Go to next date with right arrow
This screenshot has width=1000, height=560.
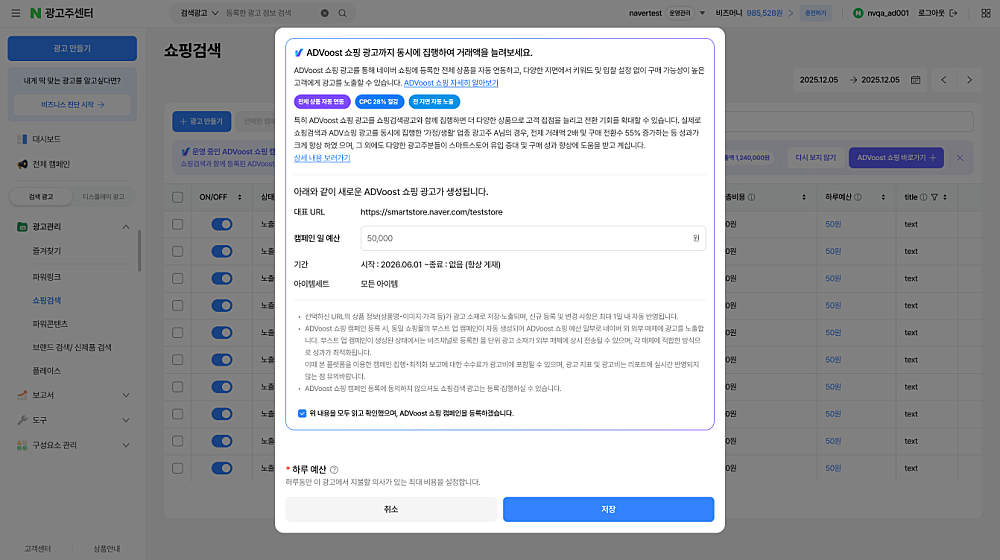point(969,80)
